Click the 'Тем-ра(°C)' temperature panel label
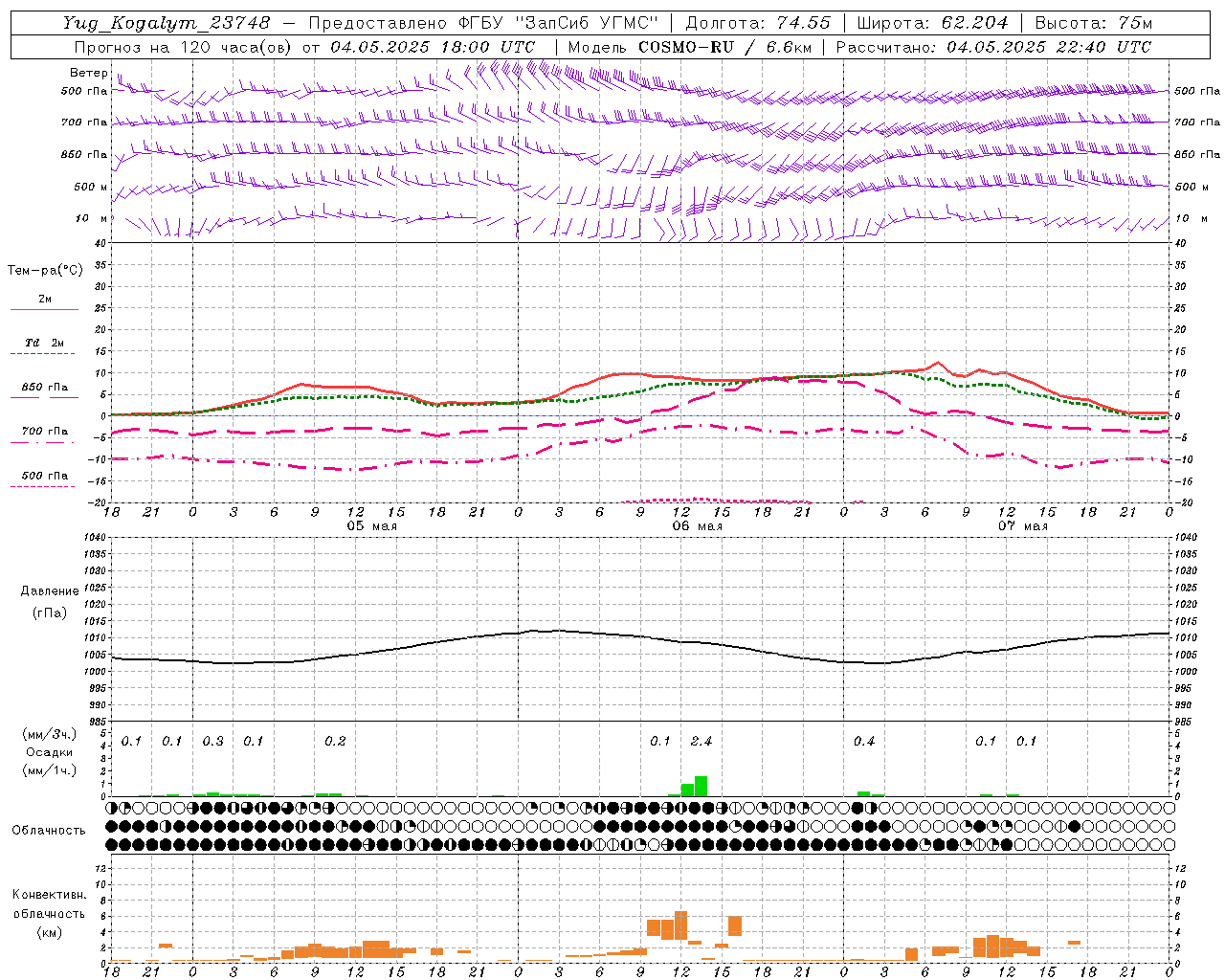 click(45, 271)
